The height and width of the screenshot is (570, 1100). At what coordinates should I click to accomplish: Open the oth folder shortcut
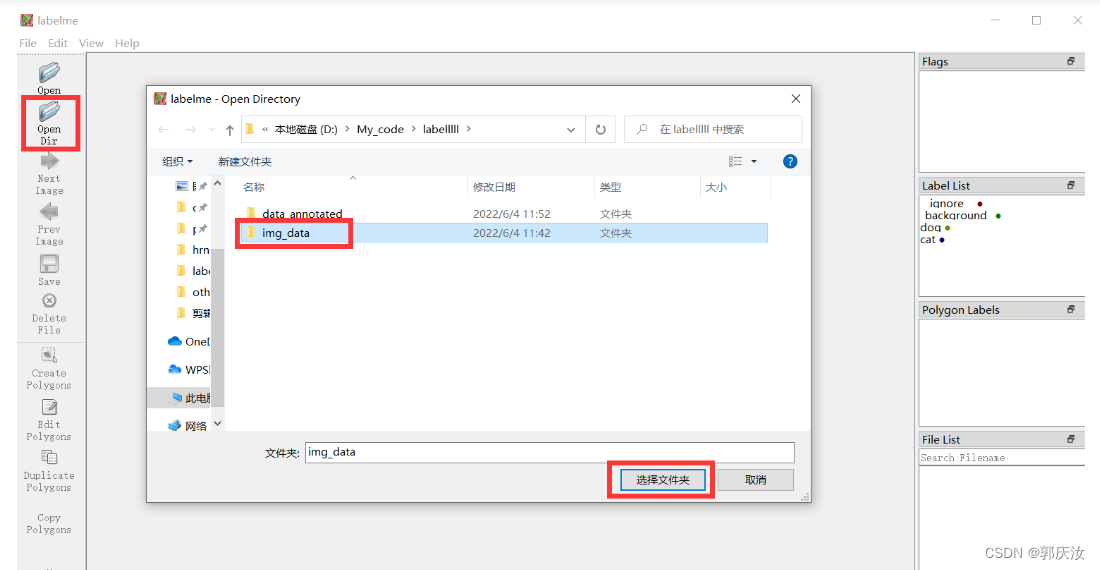192,292
